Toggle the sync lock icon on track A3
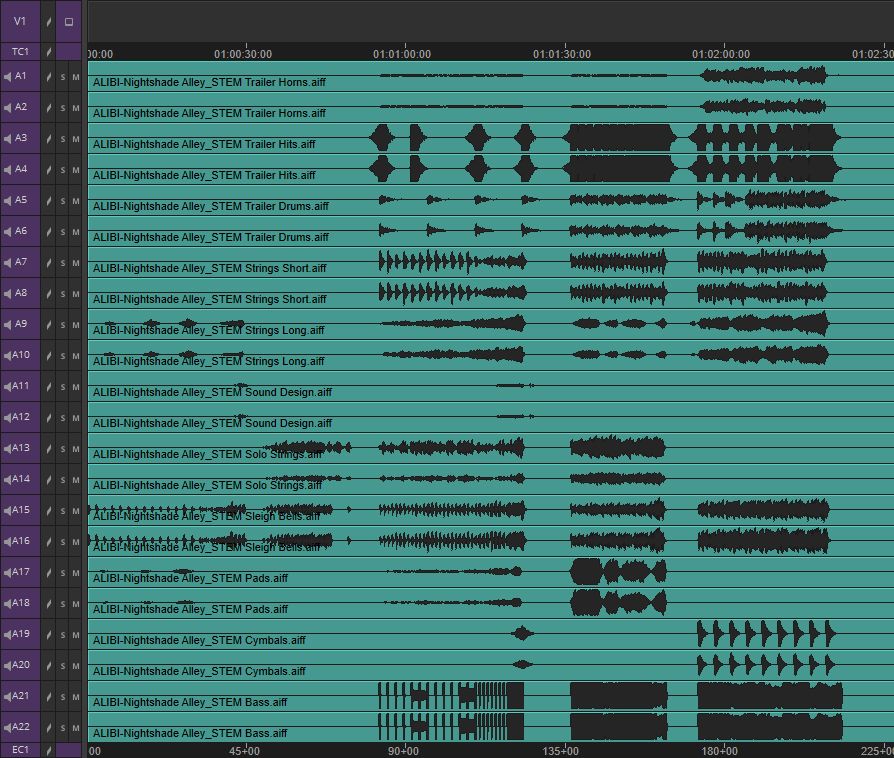This screenshot has width=894, height=758. (x=48, y=138)
